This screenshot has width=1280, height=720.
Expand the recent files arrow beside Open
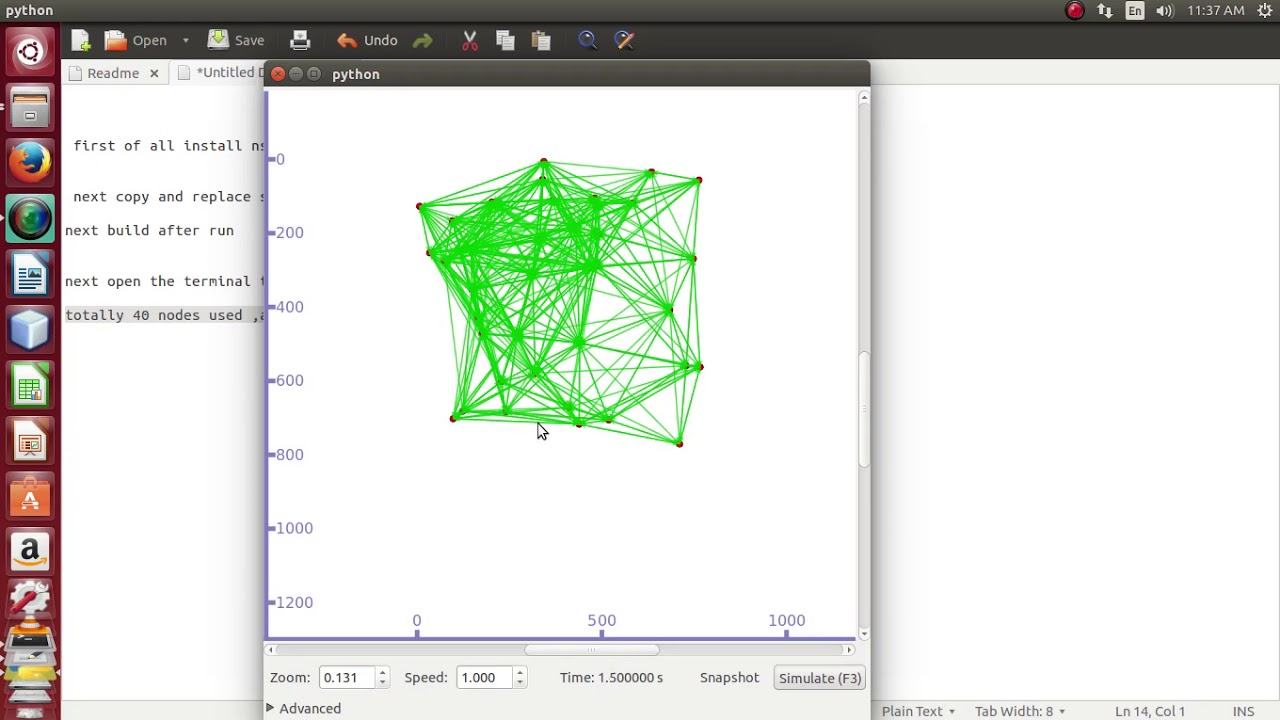[x=185, y=41]
